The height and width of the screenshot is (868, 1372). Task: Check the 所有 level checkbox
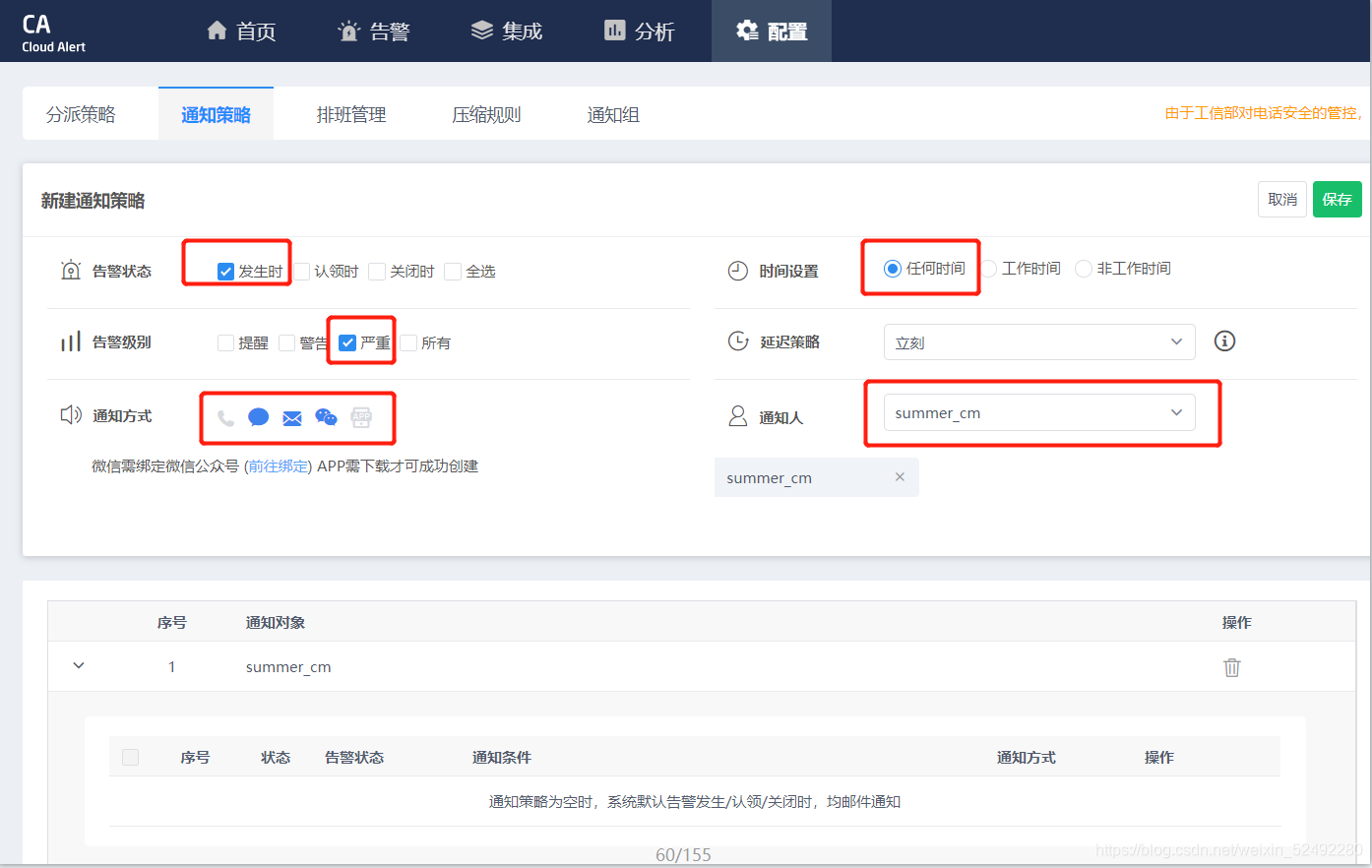408,342
